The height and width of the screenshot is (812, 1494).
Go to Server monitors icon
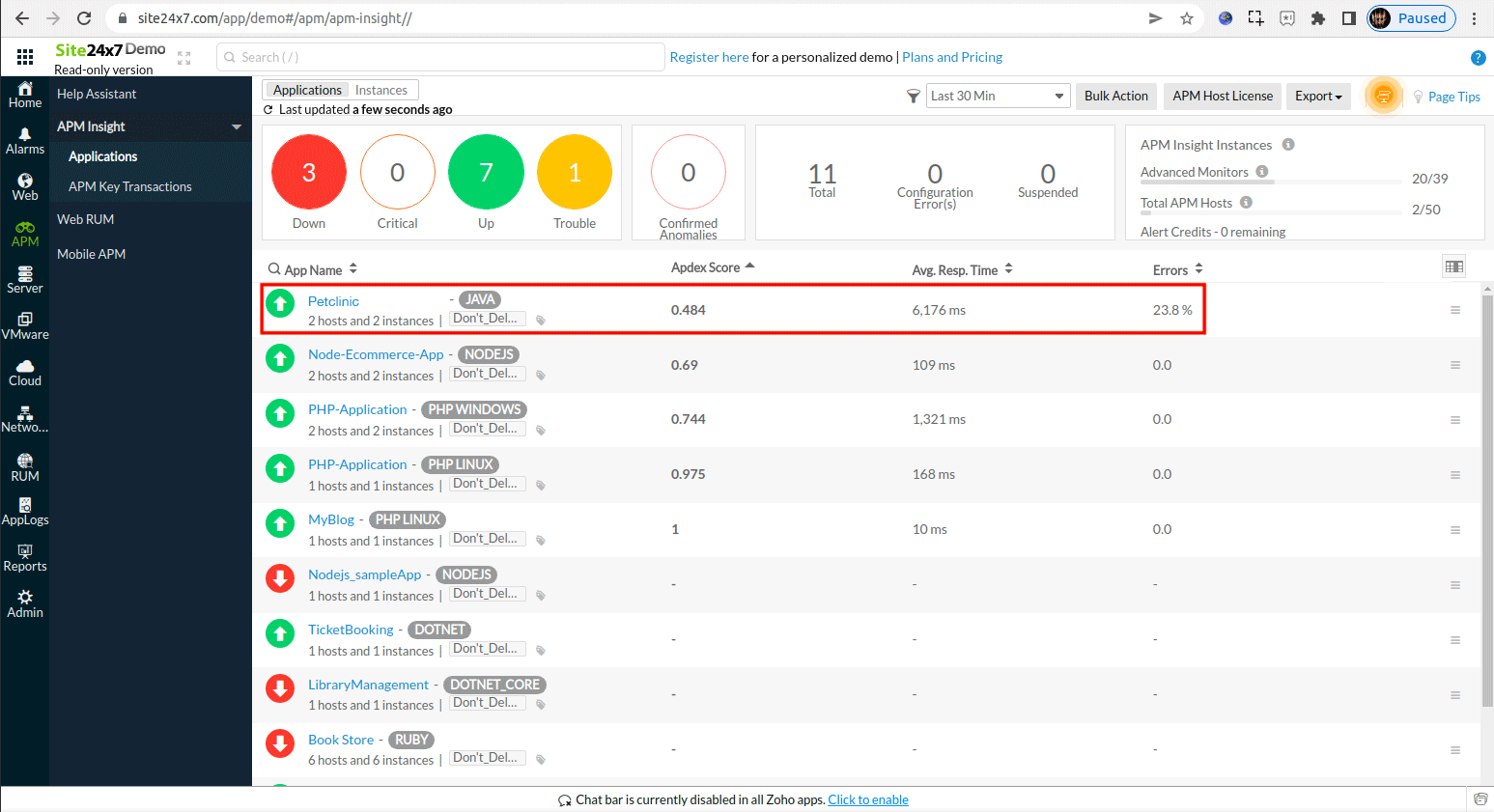(x=25, y=280)
